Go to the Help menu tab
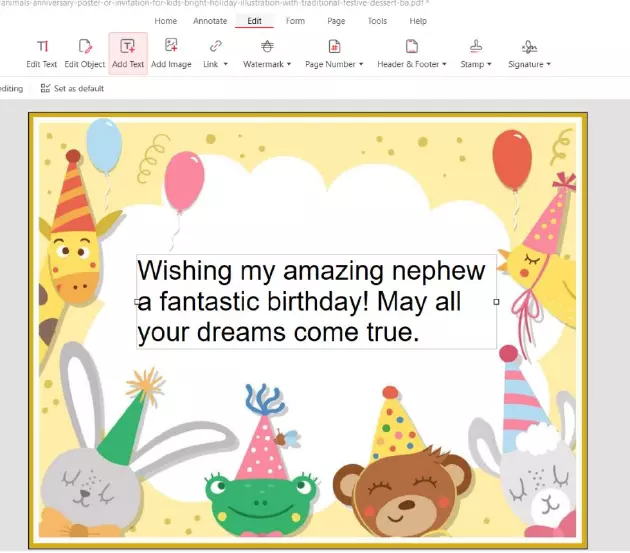Screen dimensions: 630x553 tap(418, 21)
